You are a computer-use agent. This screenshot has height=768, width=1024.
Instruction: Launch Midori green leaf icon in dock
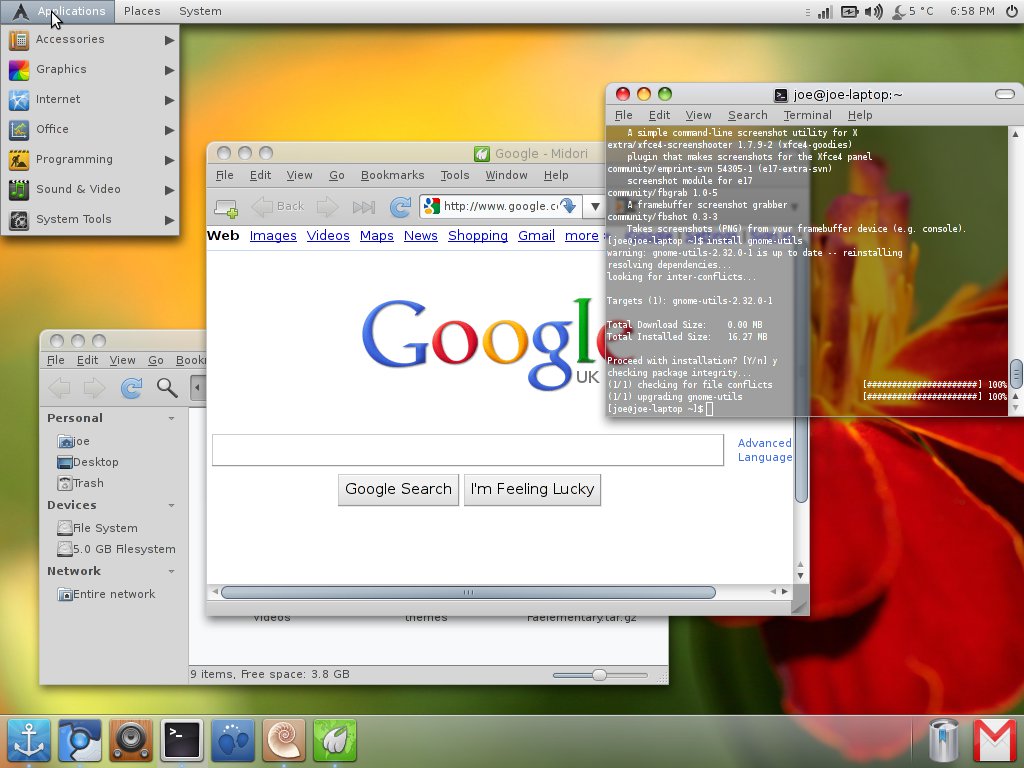pyautogui.click(x=335, y=741)
